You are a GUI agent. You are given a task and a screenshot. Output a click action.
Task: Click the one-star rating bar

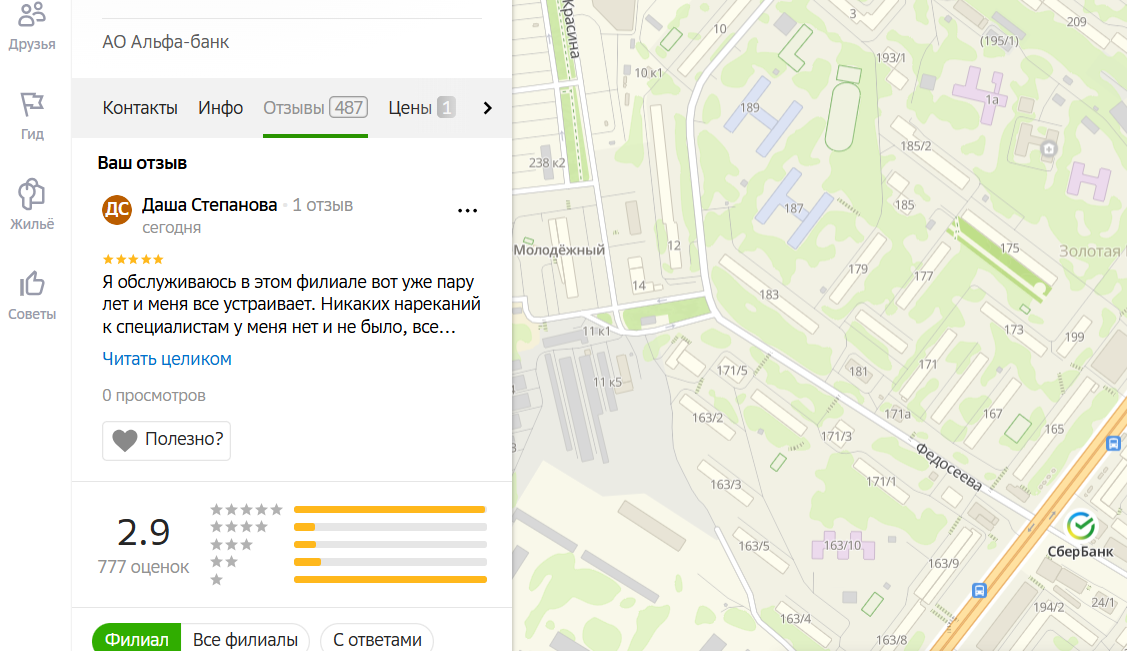click(390, 579)
